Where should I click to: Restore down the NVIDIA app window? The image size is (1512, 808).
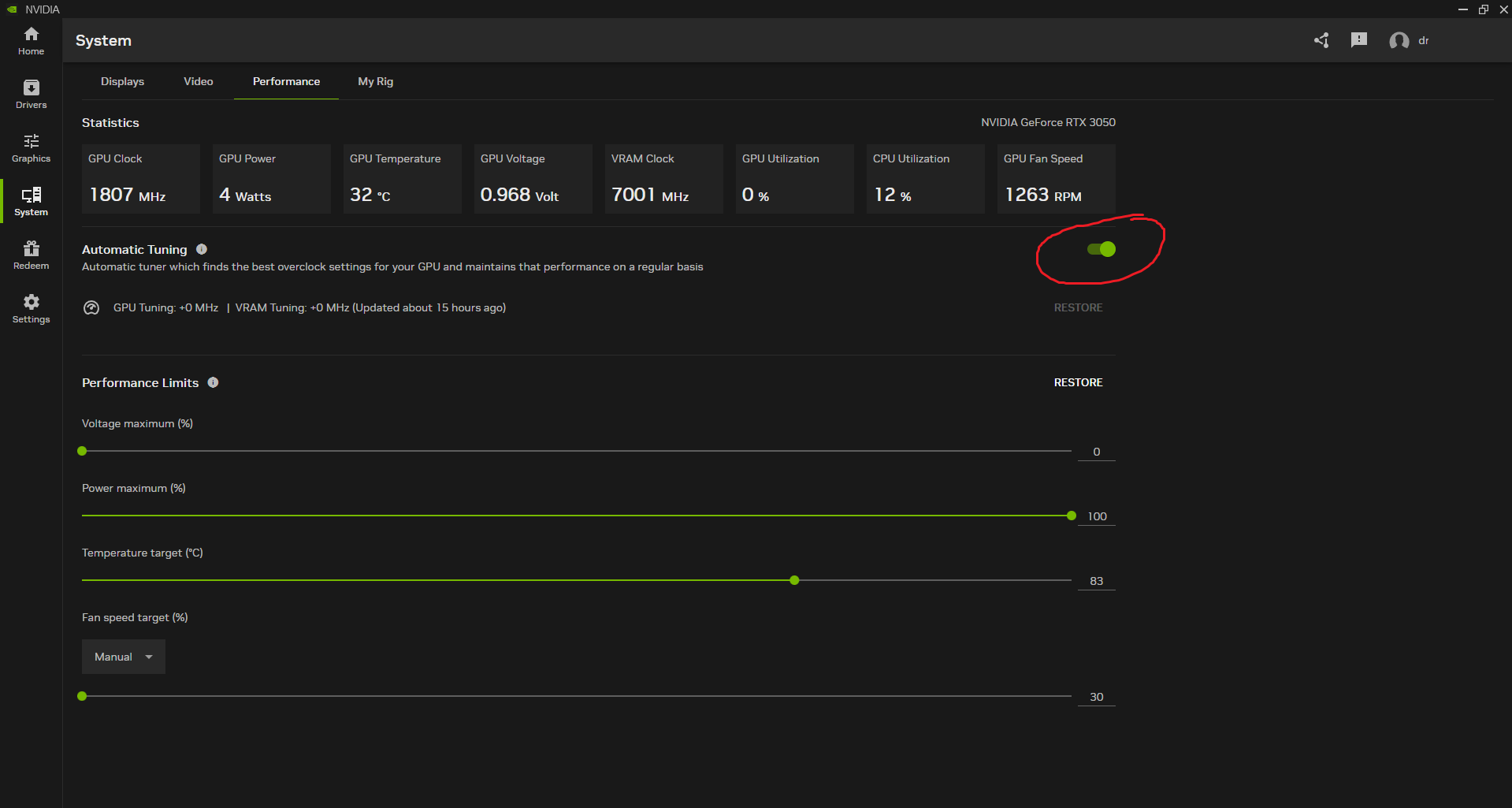pos(1484,9)
